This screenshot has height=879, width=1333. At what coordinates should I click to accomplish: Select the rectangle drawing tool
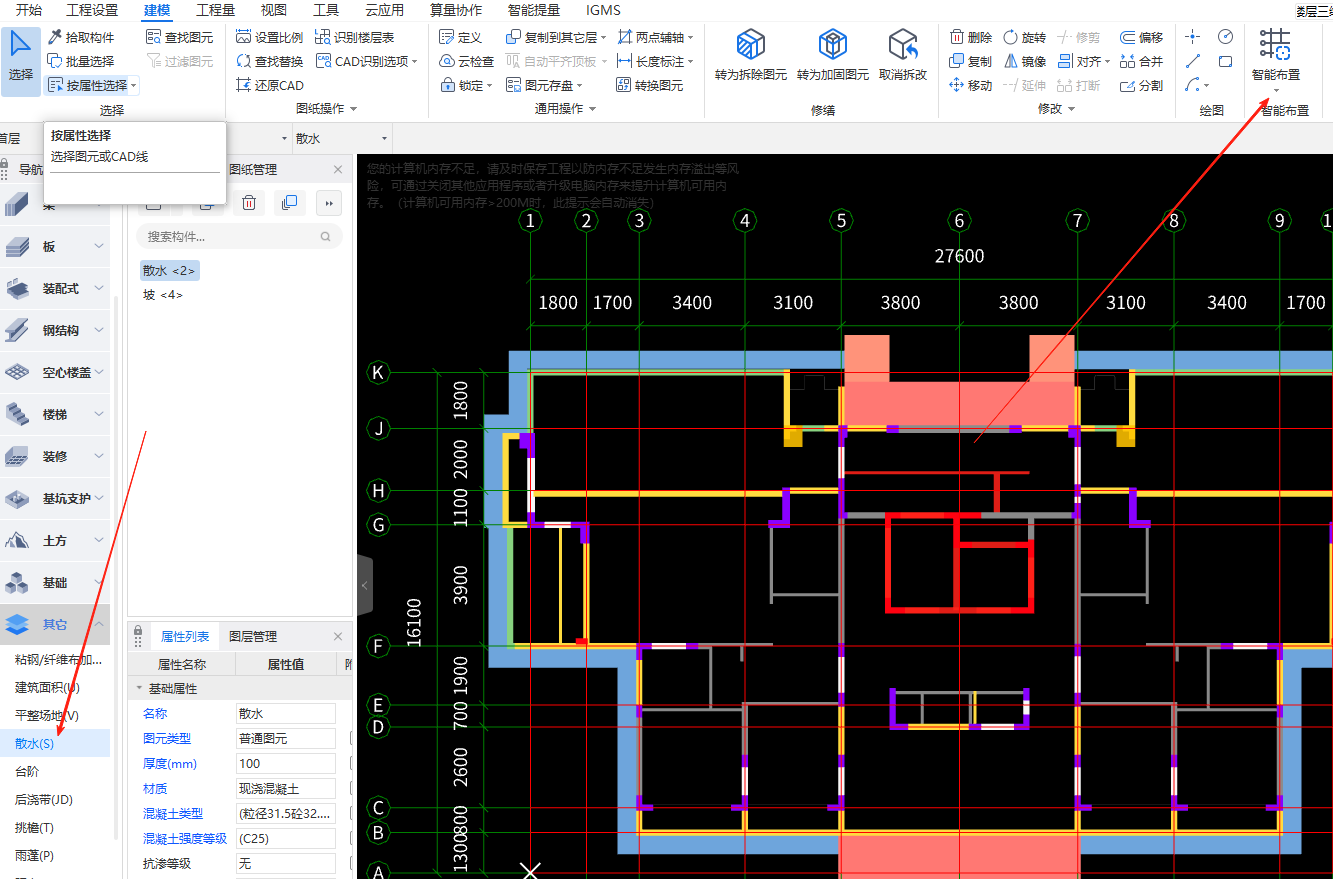(1225, 61)
